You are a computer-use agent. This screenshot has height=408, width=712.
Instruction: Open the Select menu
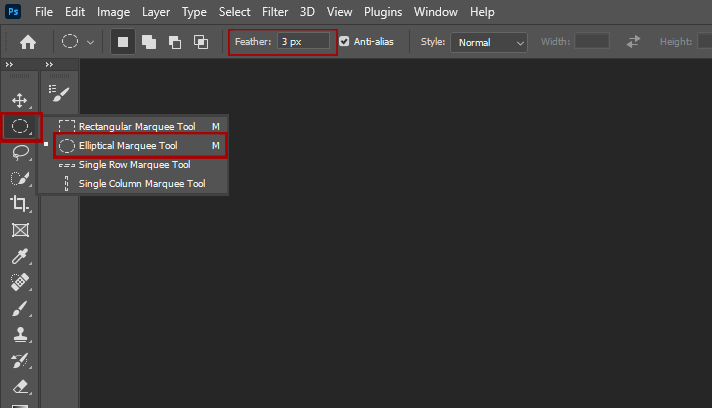(234, 12)
